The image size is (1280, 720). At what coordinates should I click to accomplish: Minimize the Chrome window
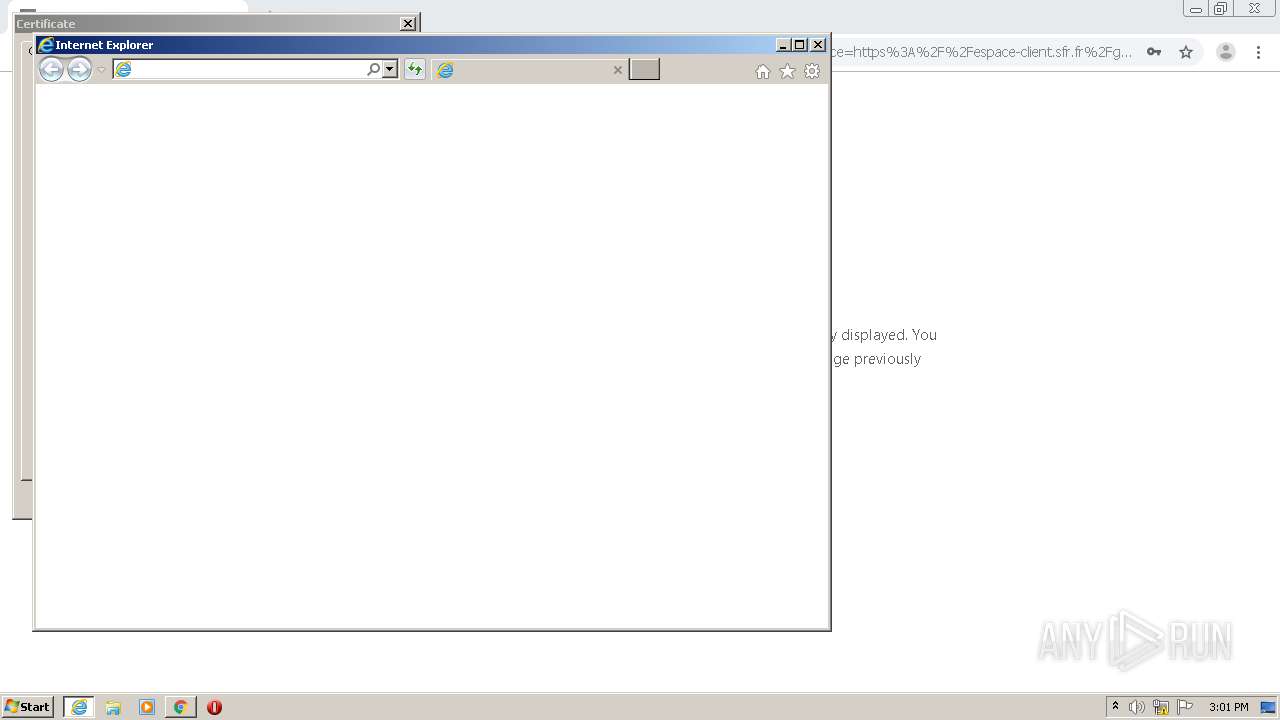point(1196,9)
